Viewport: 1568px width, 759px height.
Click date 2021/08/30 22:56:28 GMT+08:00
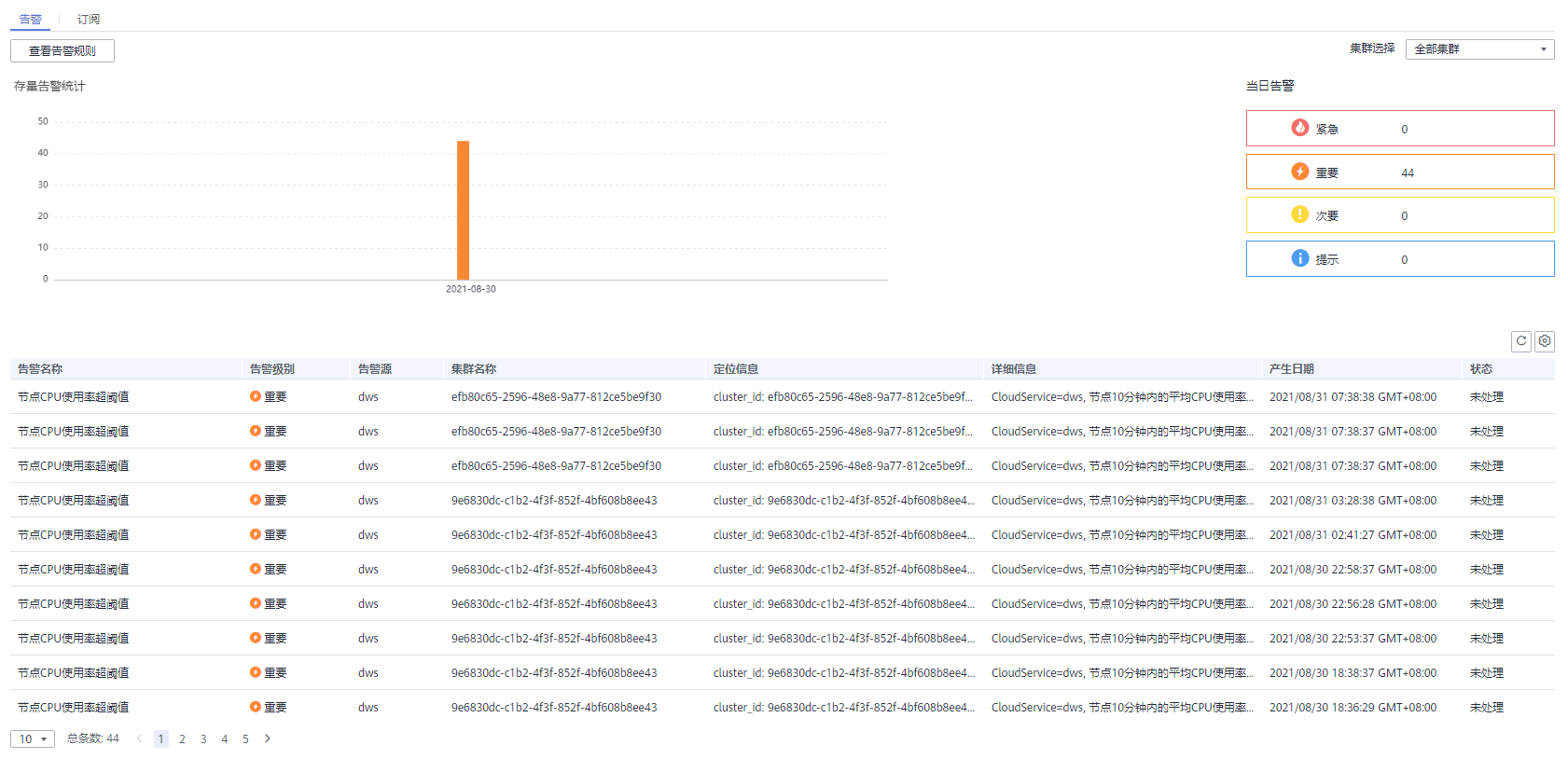1353,604
